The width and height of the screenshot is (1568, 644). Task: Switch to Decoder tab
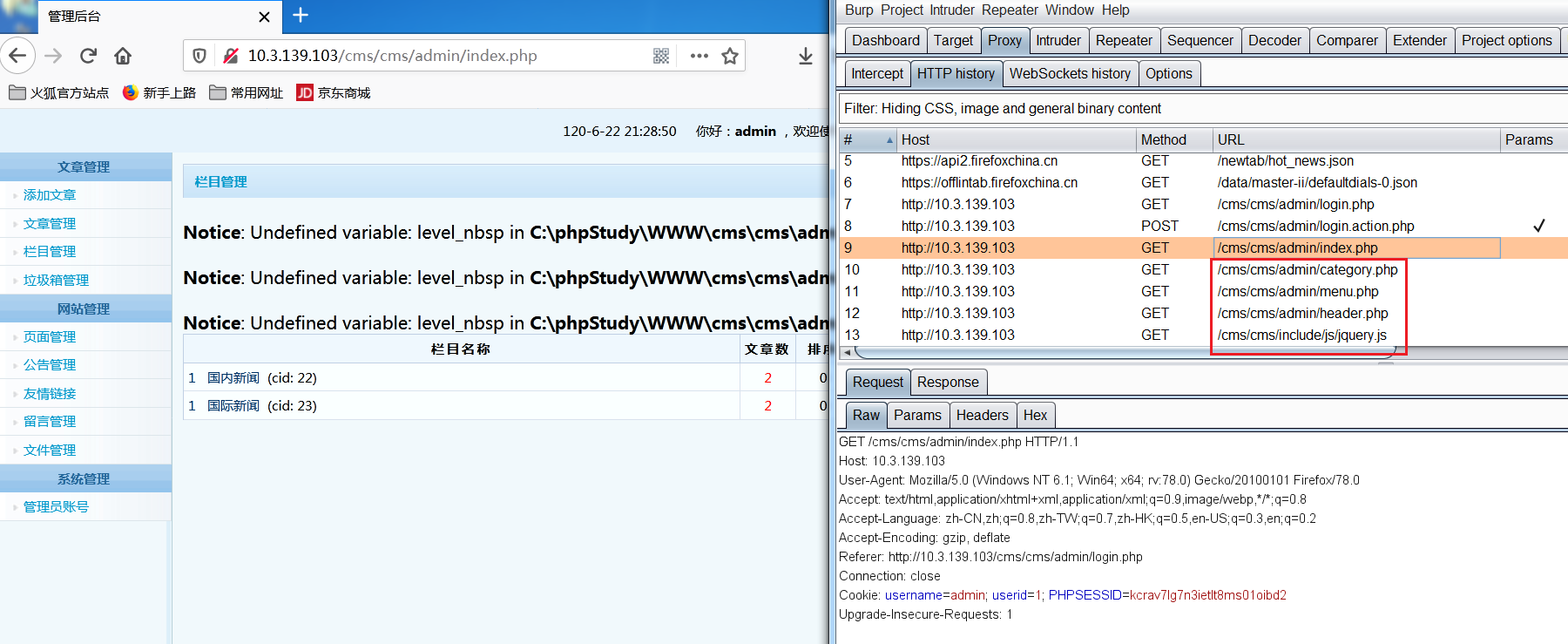click(1274, 41)
